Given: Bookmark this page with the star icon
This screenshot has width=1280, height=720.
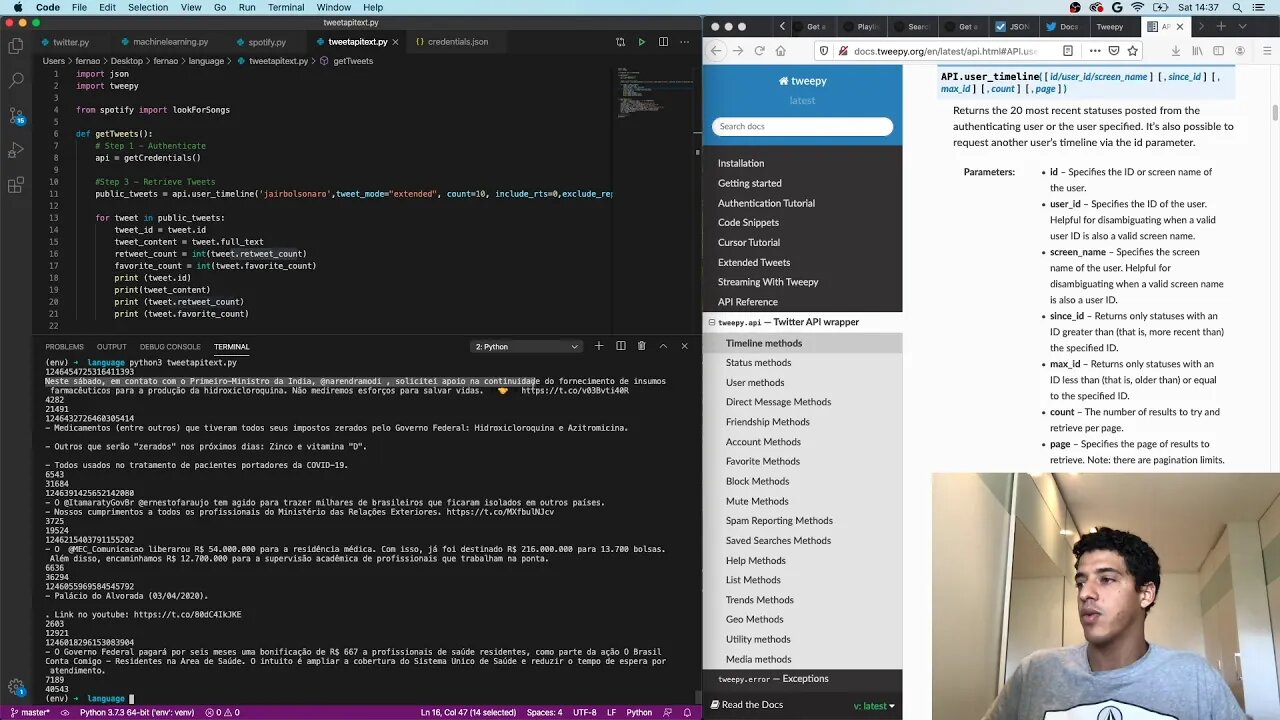Looking at the screenshot, I should click(x=1133, y=51).
